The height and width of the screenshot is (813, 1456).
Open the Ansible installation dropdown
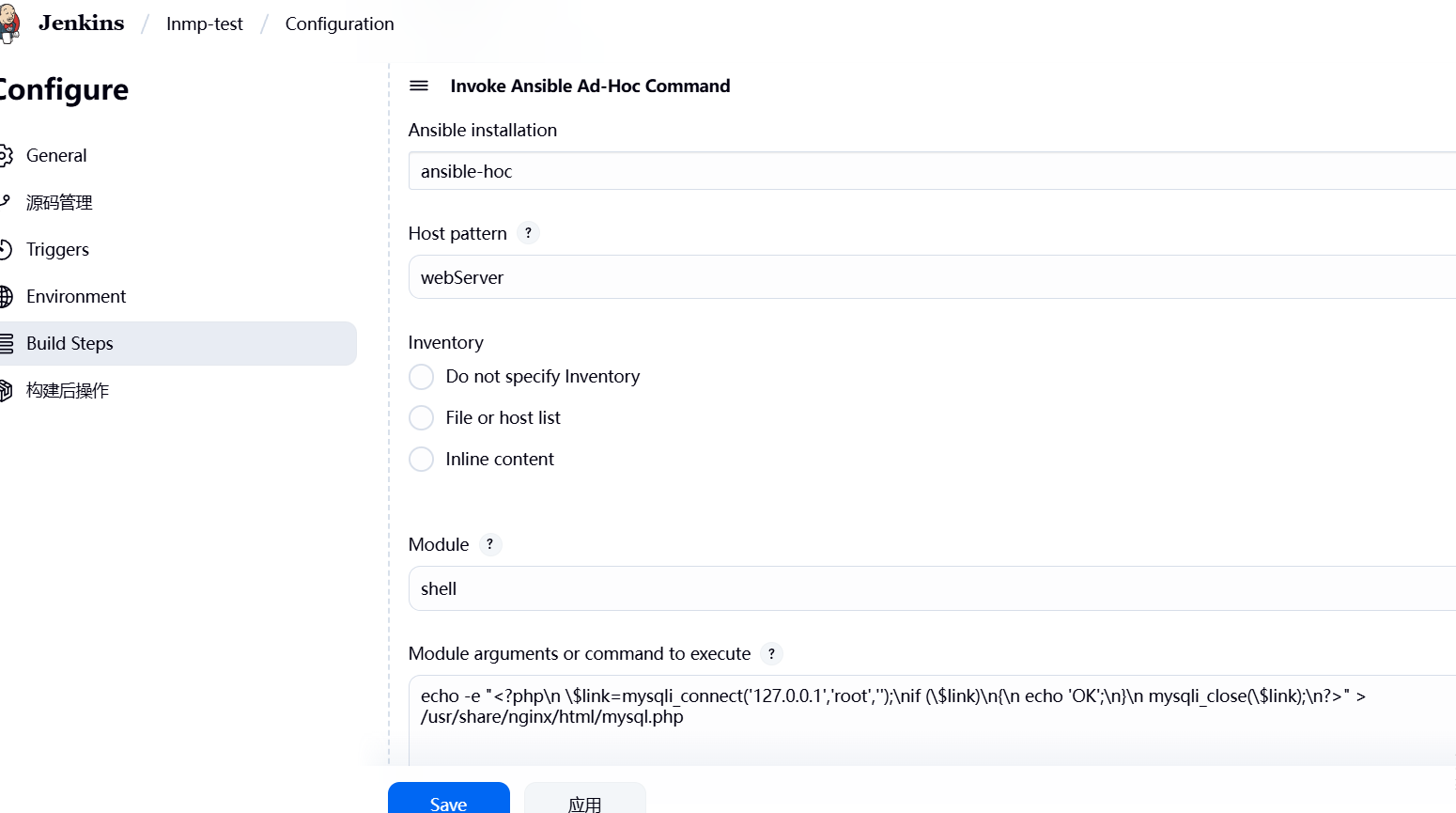(x=932, y=171)
